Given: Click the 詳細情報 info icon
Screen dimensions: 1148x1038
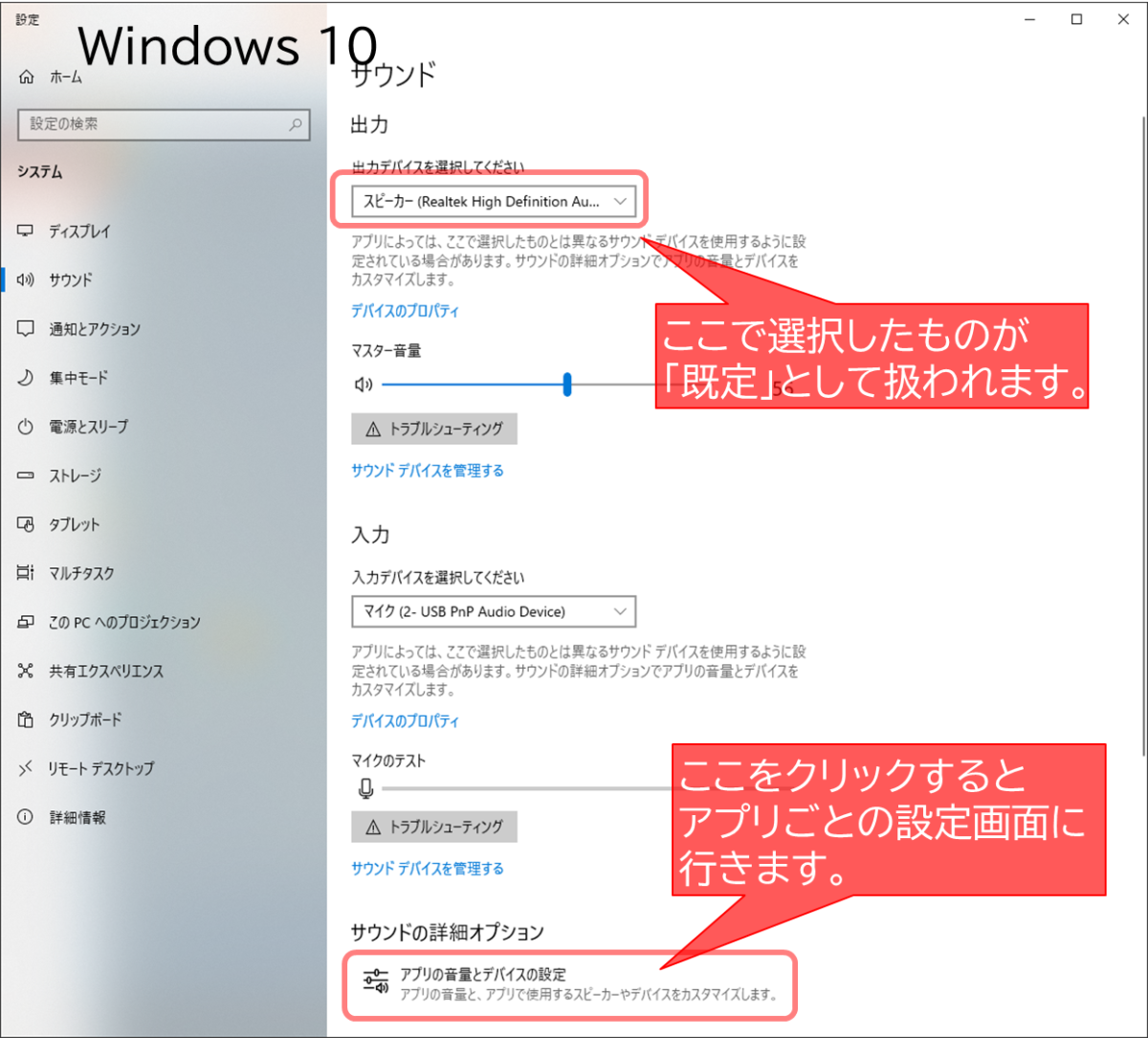Looking at the screenshot, I should 26,817.
